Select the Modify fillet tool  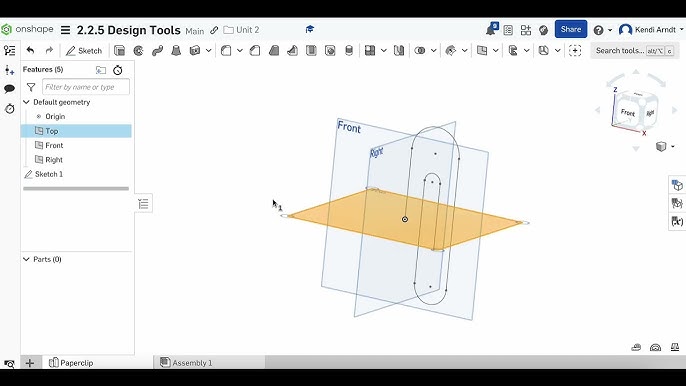[x=451, y=51]
